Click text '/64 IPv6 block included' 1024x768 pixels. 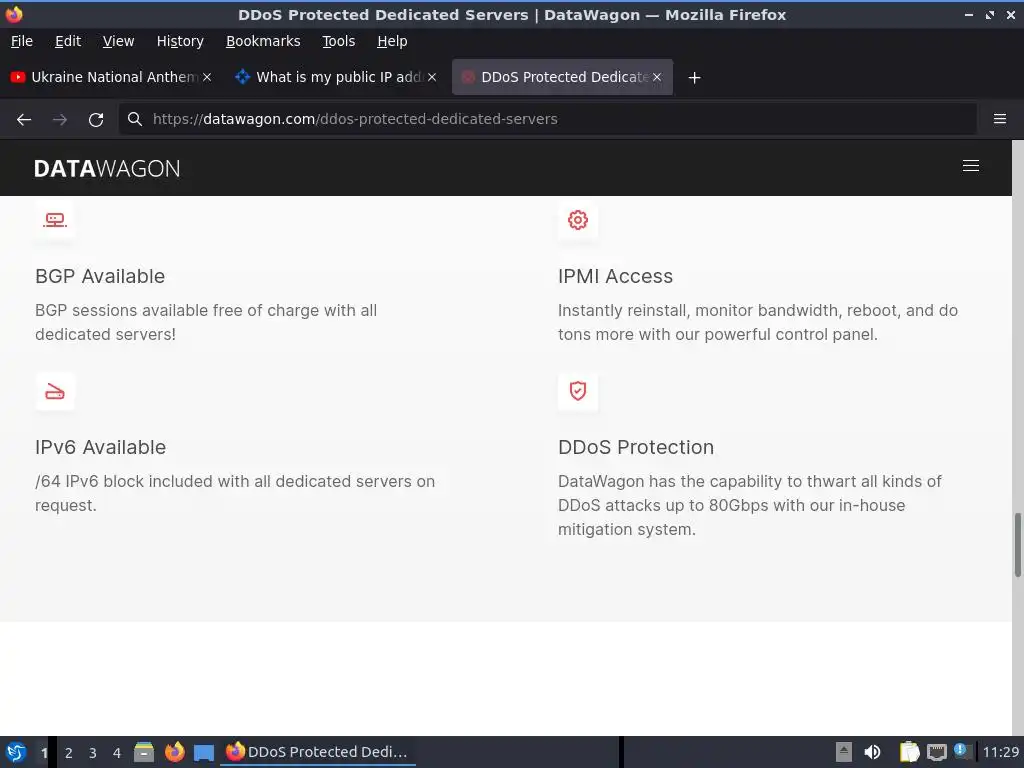click(x=124, y=481)
